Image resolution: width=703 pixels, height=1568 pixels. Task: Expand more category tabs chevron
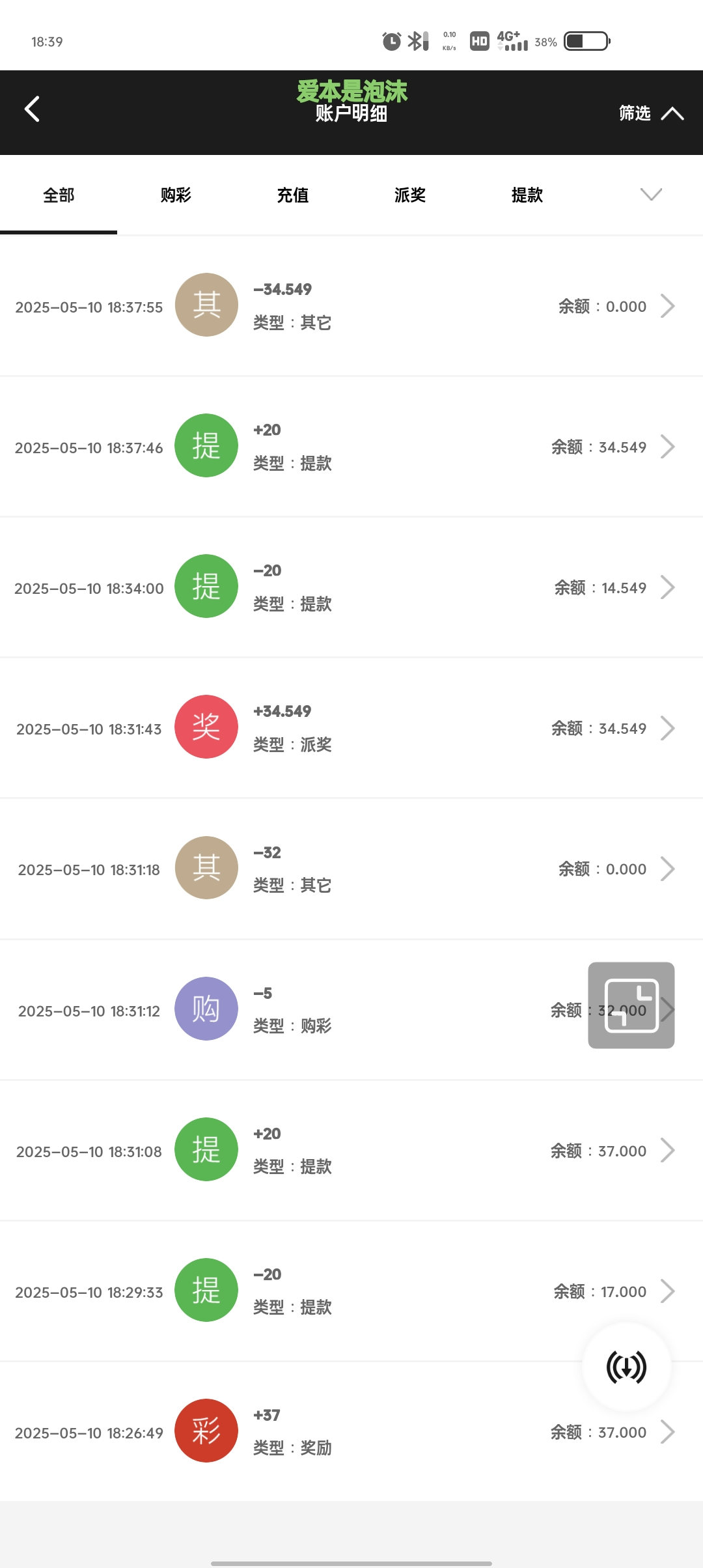[651, 194]
